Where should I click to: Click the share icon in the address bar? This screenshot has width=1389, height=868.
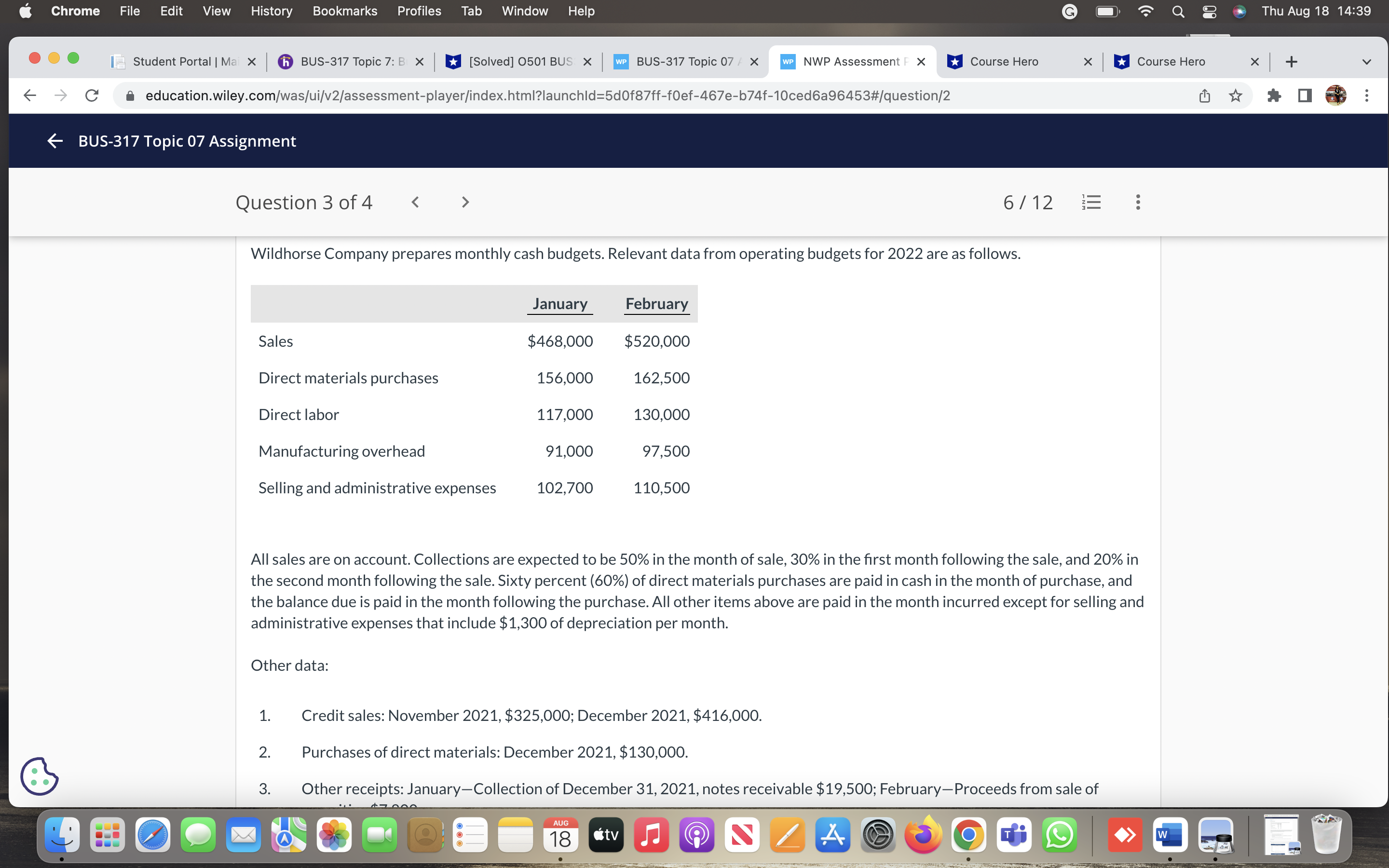[1204, 95]
